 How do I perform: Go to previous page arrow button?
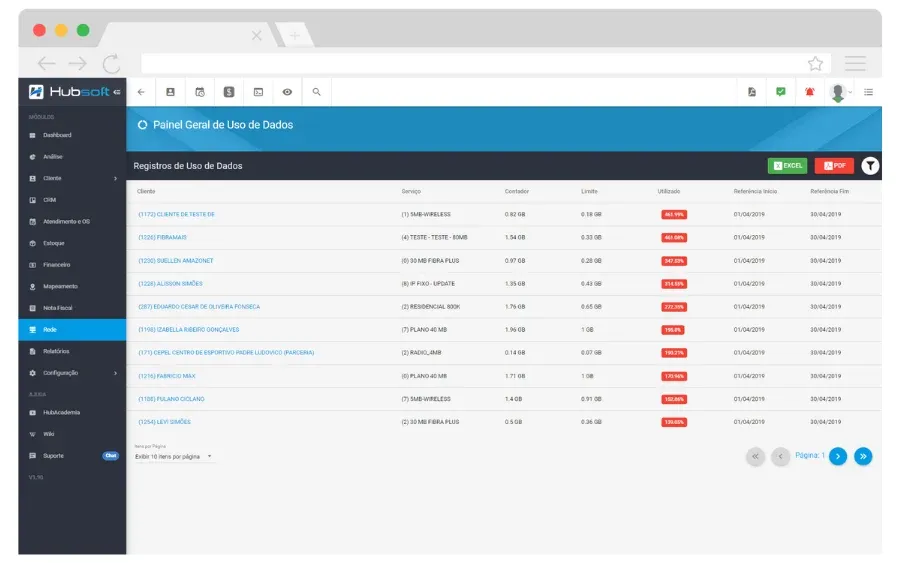(780, 457)
